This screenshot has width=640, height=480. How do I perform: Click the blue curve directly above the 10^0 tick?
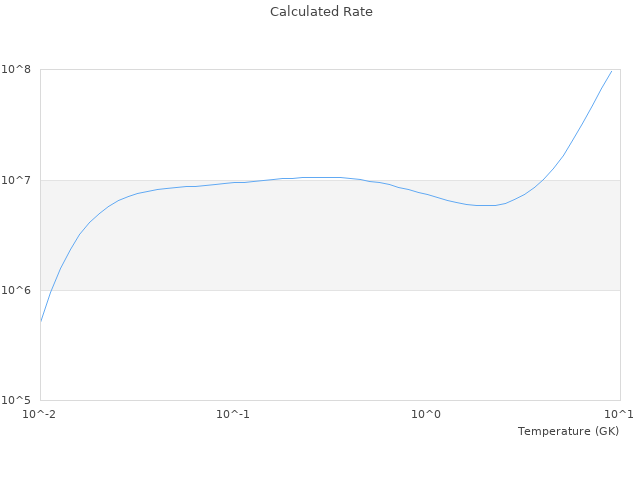(x=426, y=194)
